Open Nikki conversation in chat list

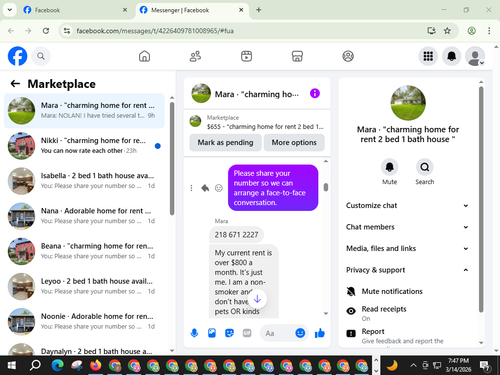point(84,146)
